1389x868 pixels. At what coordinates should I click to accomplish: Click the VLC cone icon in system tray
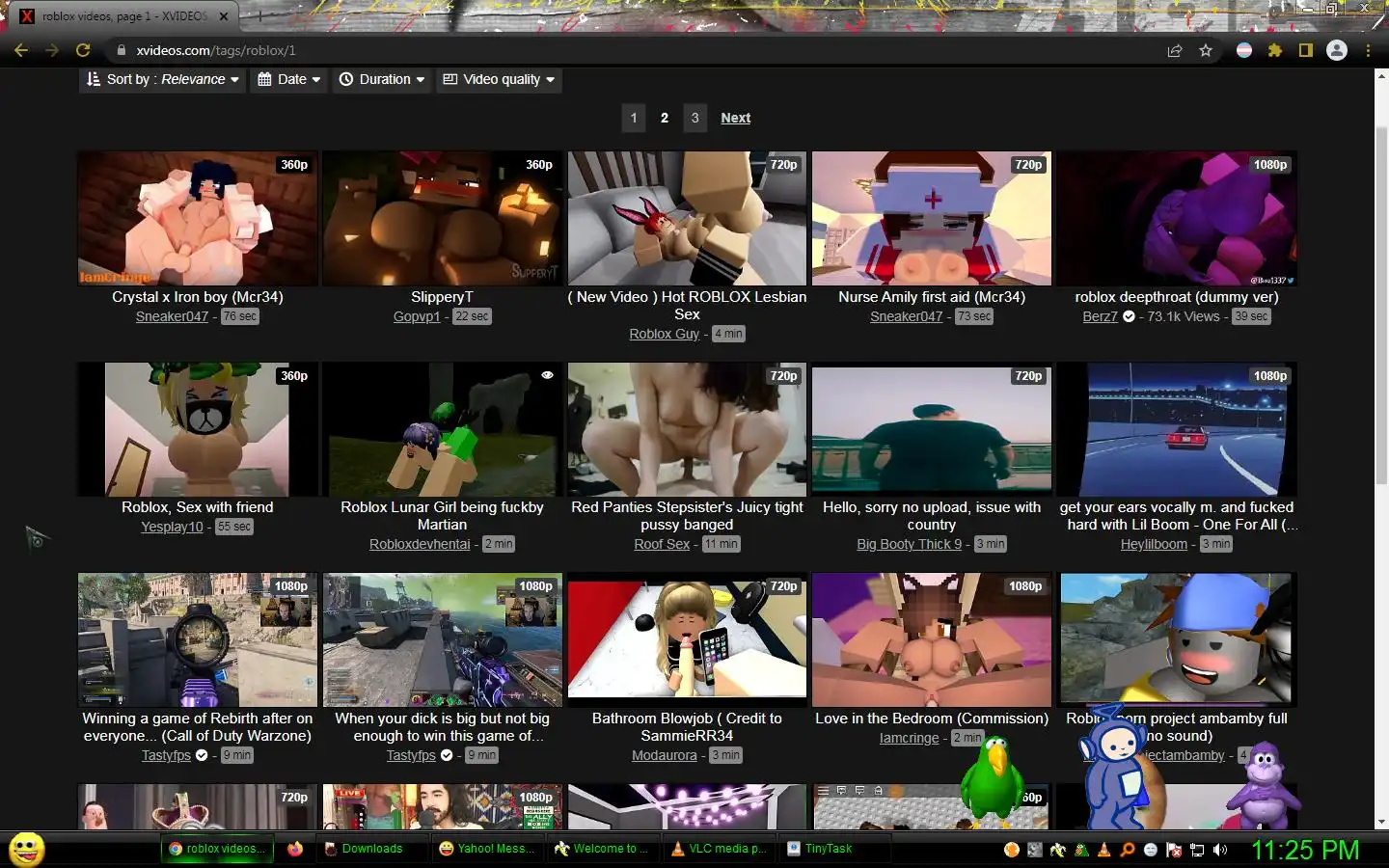pos(1104,850)
